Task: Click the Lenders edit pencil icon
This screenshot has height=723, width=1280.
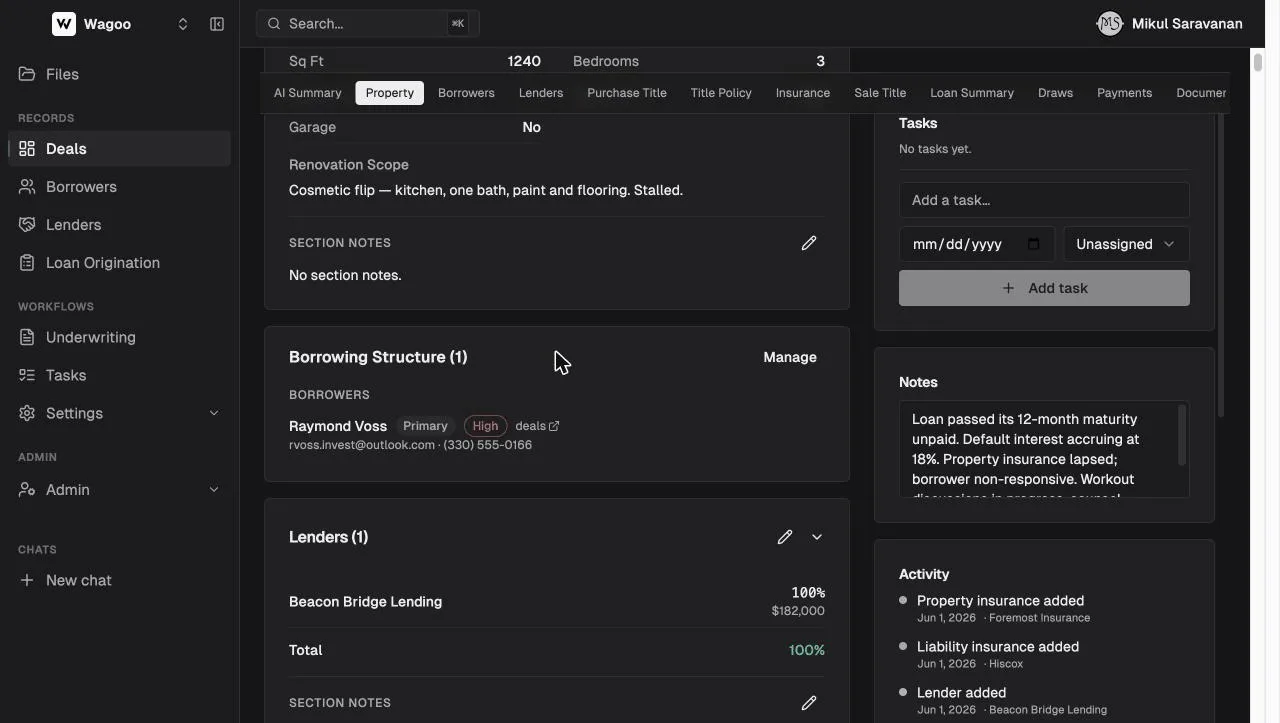Action: (x=785, y=537)
